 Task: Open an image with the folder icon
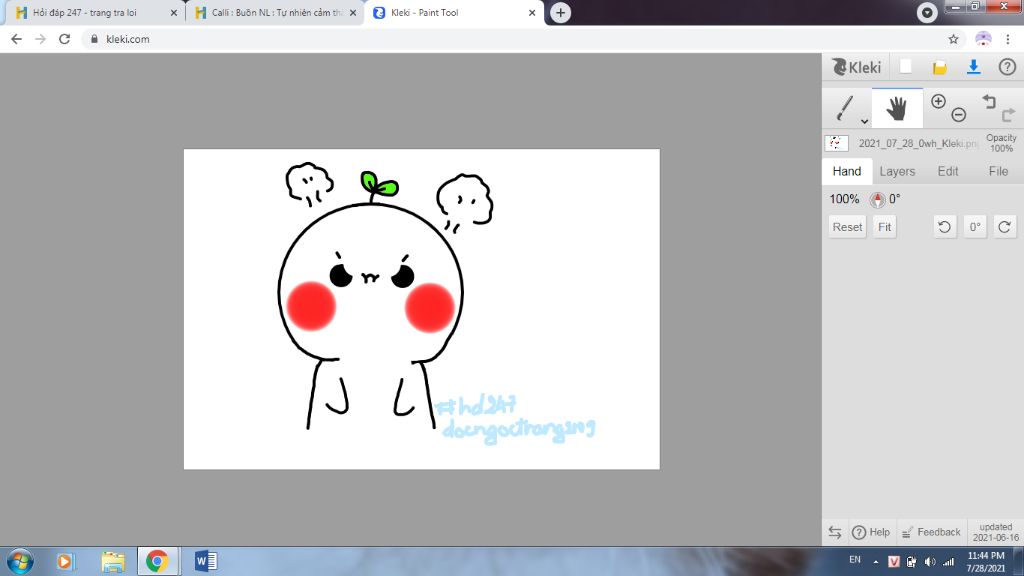tap(939, 67)
